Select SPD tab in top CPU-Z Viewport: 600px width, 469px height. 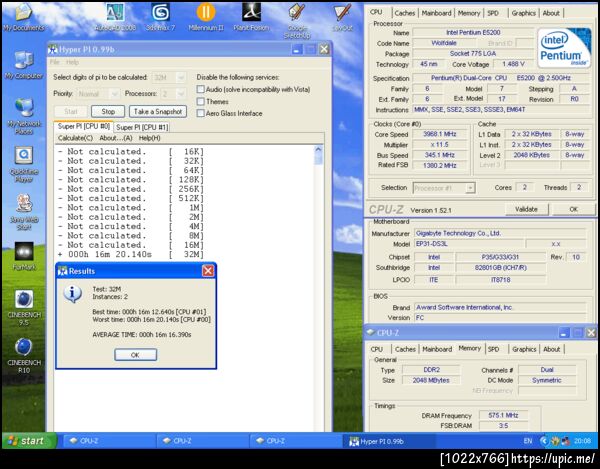[x=493, y=13]
